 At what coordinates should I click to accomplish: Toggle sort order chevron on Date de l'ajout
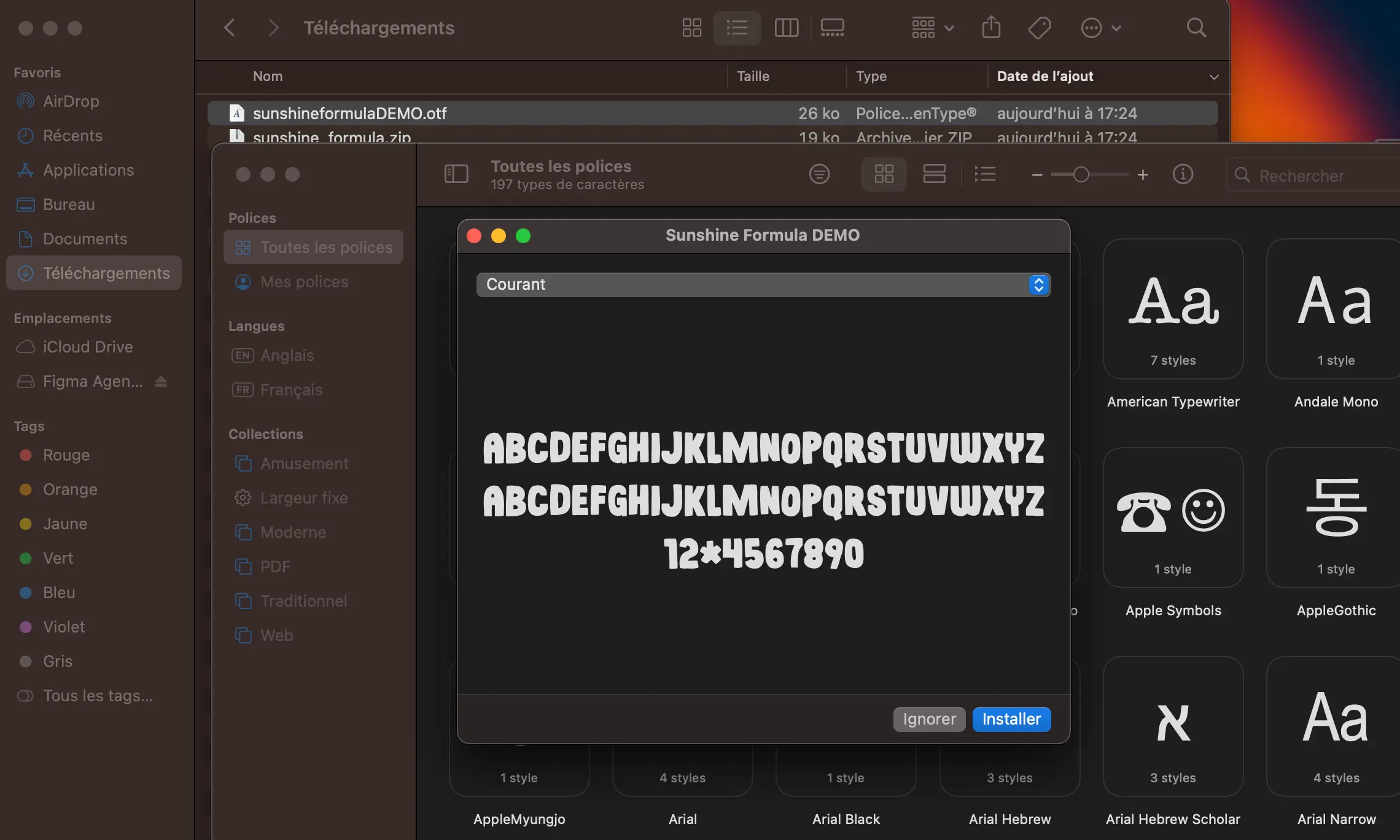[1213, 77]
